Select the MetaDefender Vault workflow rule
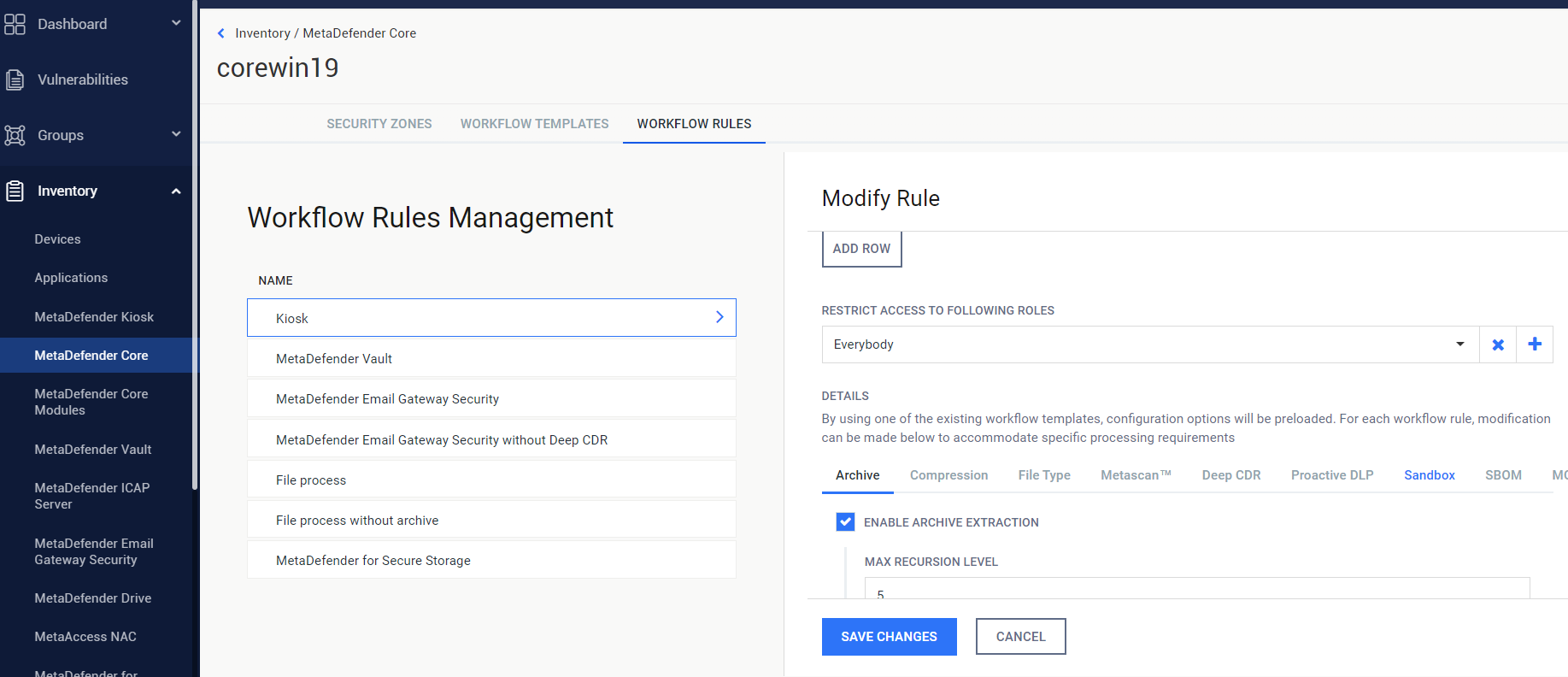Screen dimensions: 1568x677 pyautogui.click(x=491, y=359)
